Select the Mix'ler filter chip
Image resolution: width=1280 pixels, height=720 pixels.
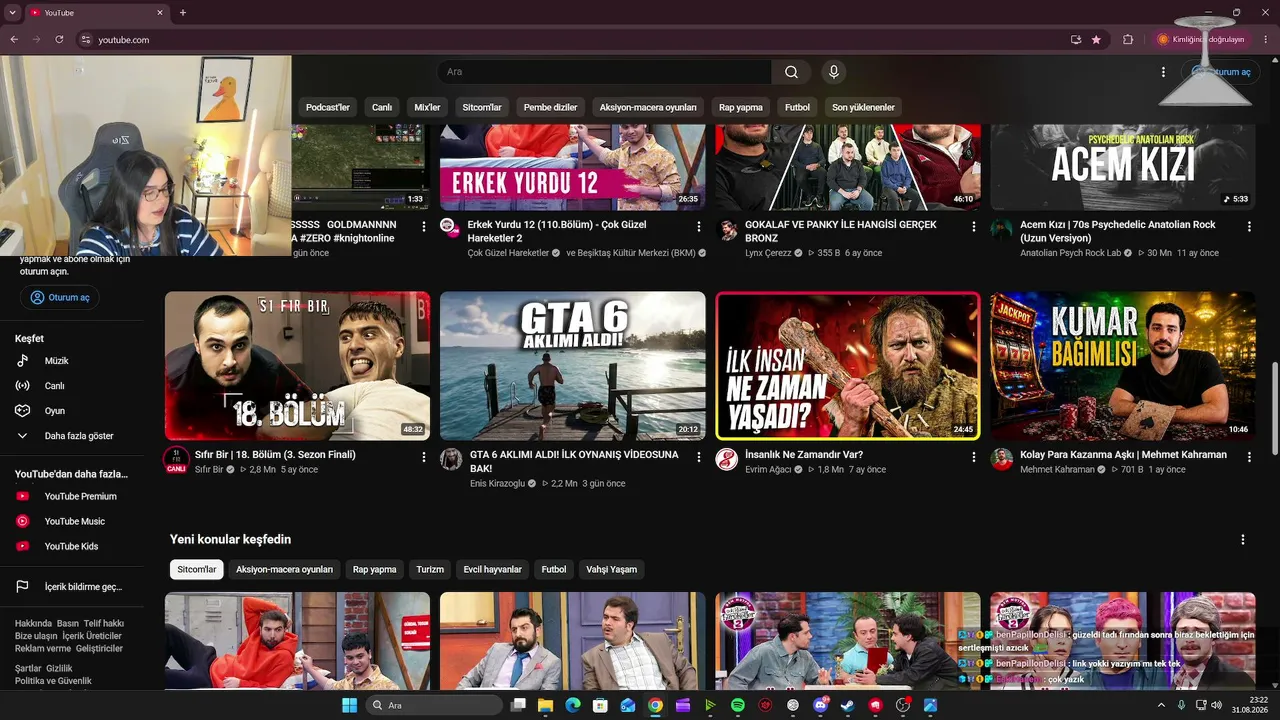pyautogui.click(x=427, y=107)
